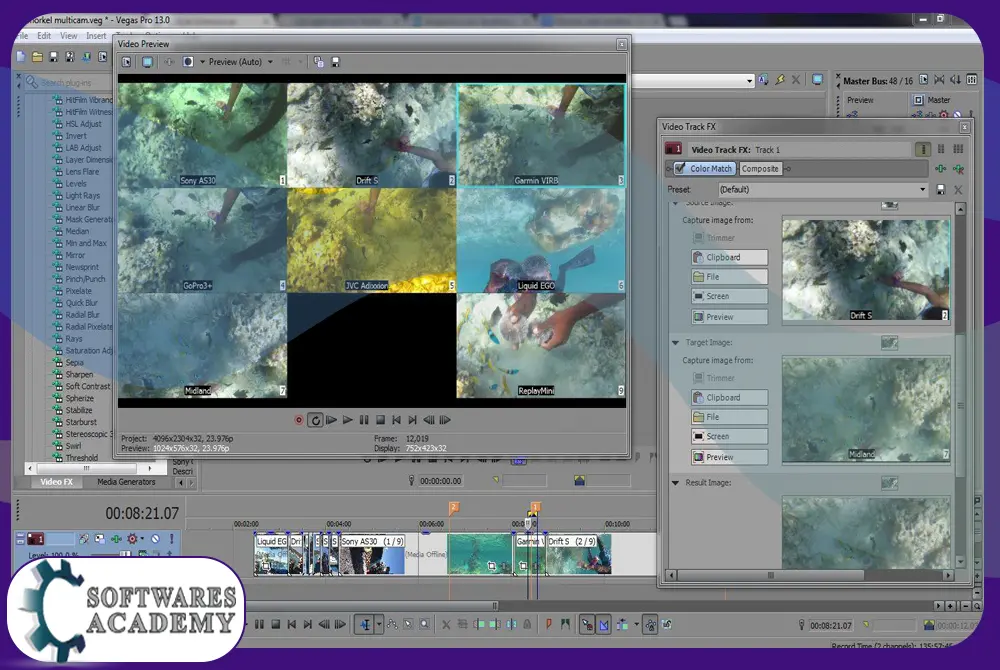
Task: Click the New project icon in main toolbar
Action: click(21, 57)
